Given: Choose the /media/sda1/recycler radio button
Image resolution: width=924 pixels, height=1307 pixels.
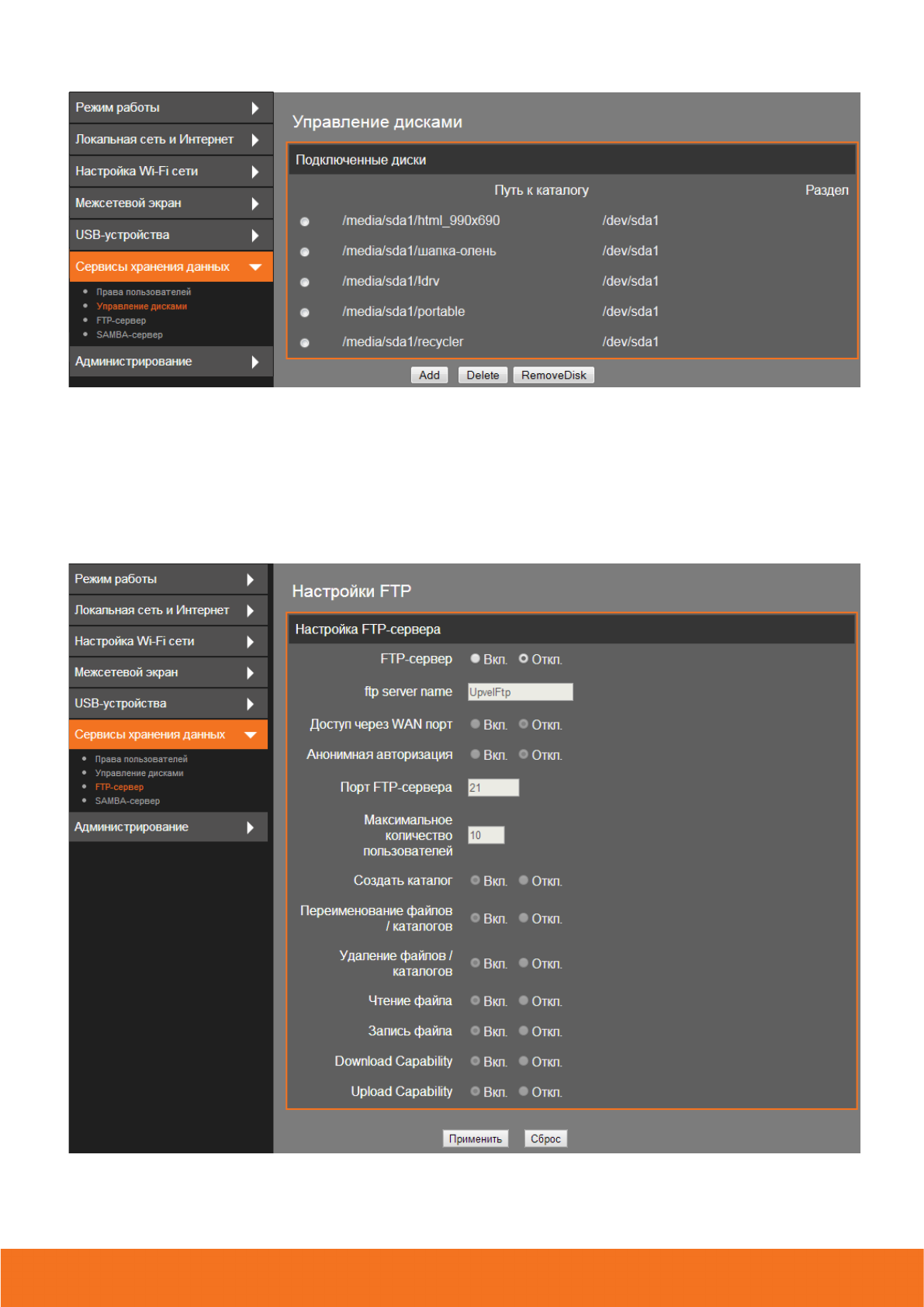Looking at the screenshot, I should 305,343.
